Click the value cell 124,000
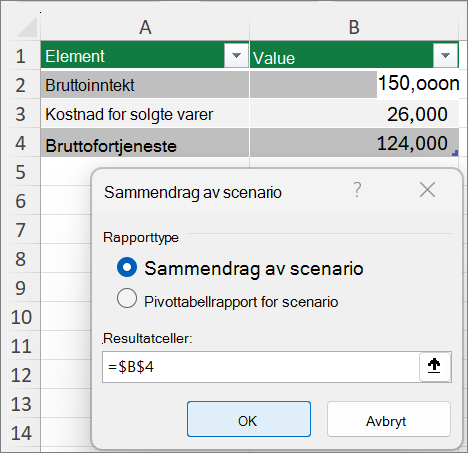This screenshot has height=453, width=468. (354, 143)
